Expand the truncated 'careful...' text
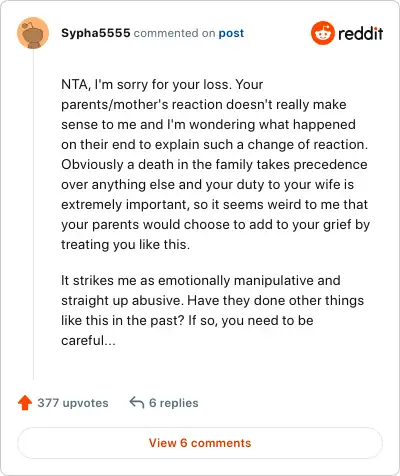 (88, 340)
